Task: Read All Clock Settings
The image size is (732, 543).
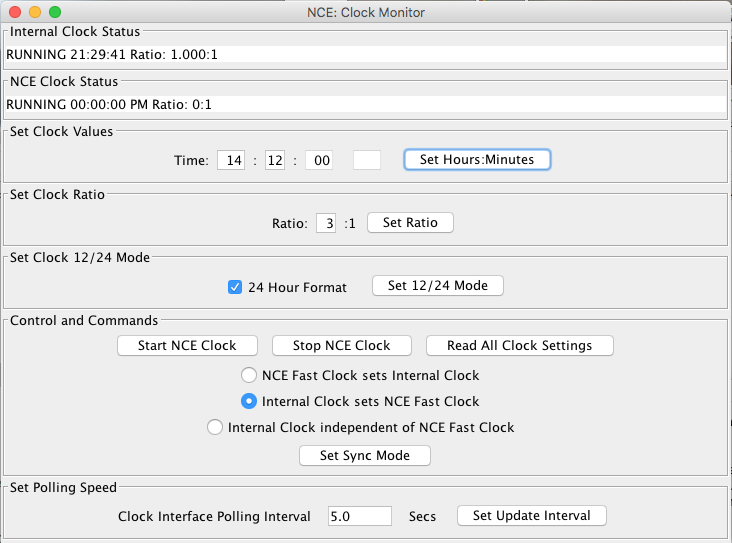Action: pyautogui.click(x=519, y=346)
